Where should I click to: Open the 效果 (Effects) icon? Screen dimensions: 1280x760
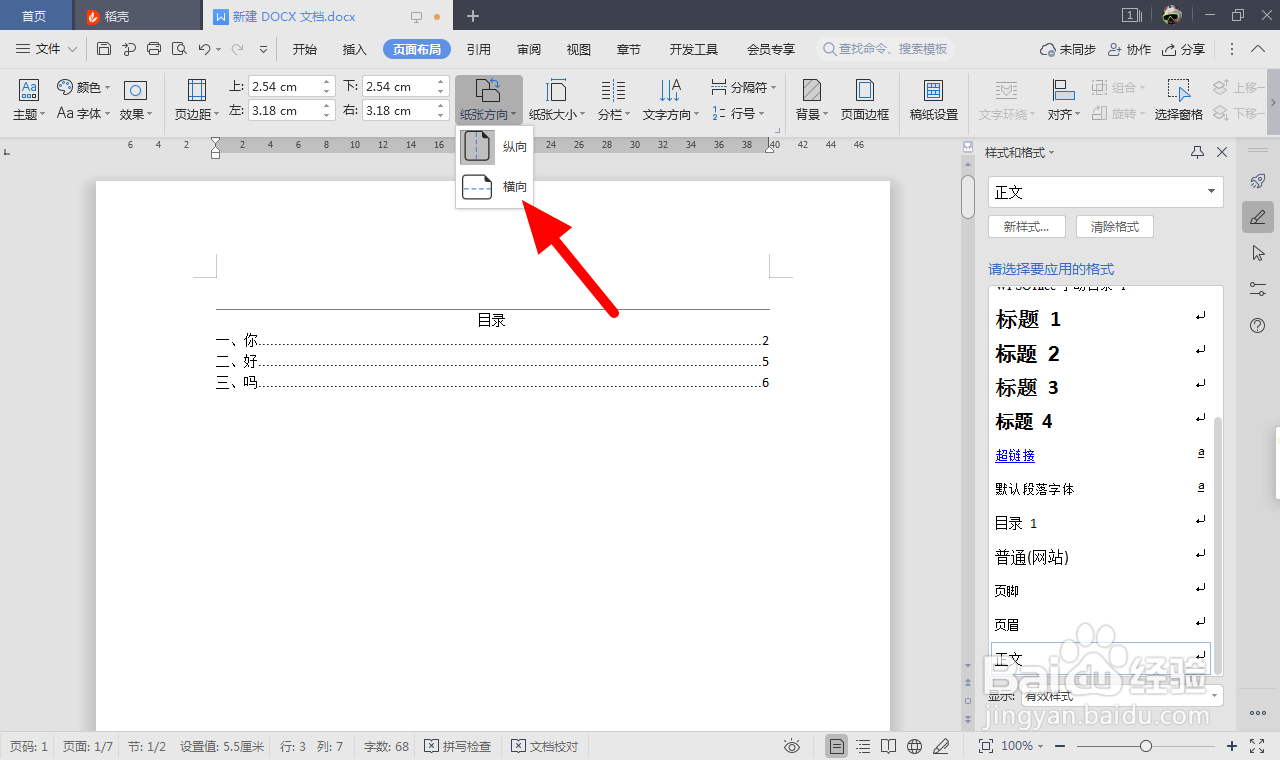[x=135, y=89]
